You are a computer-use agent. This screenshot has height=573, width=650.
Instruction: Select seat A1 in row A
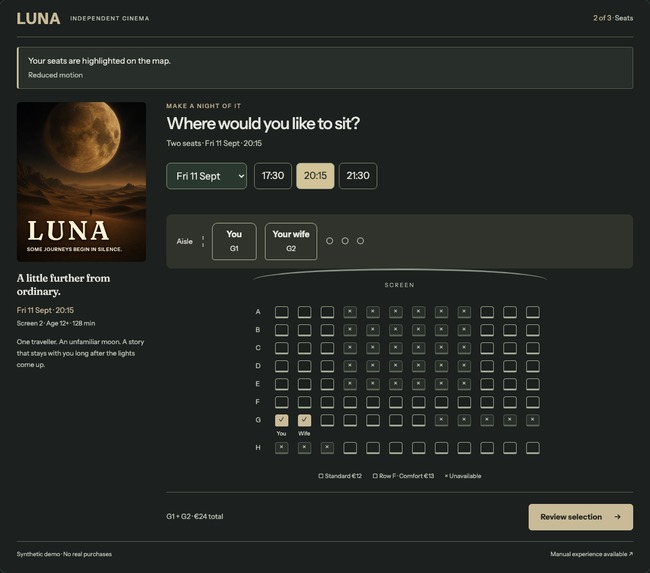point(281,312)
